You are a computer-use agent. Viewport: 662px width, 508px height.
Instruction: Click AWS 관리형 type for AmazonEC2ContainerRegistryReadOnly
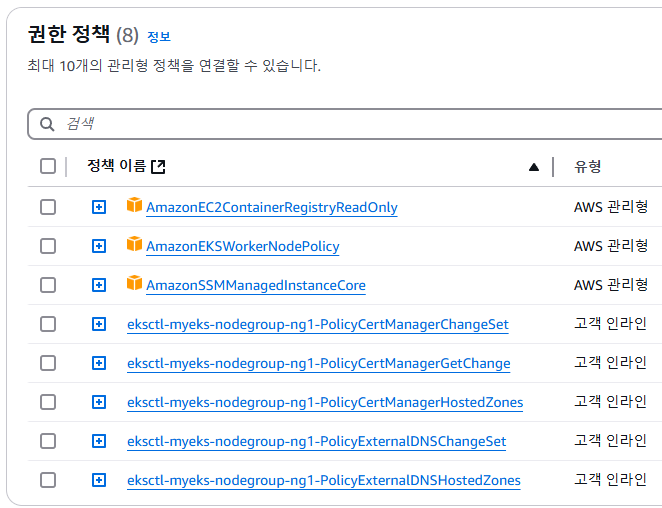pos(610,207)
